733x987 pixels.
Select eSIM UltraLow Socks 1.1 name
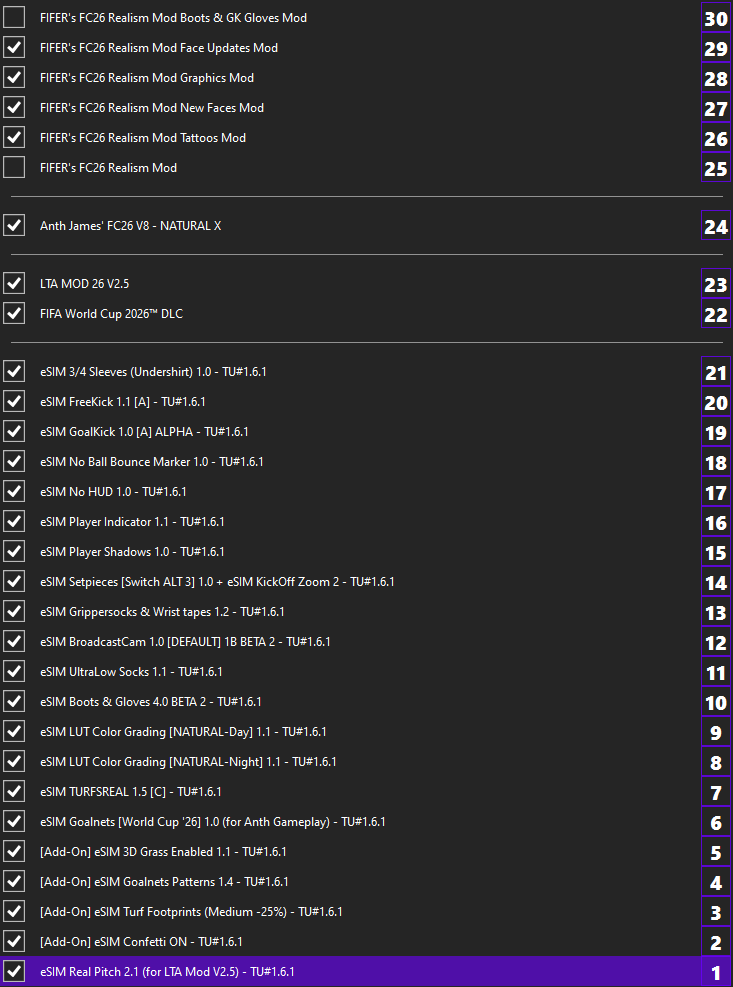point(131,672)
